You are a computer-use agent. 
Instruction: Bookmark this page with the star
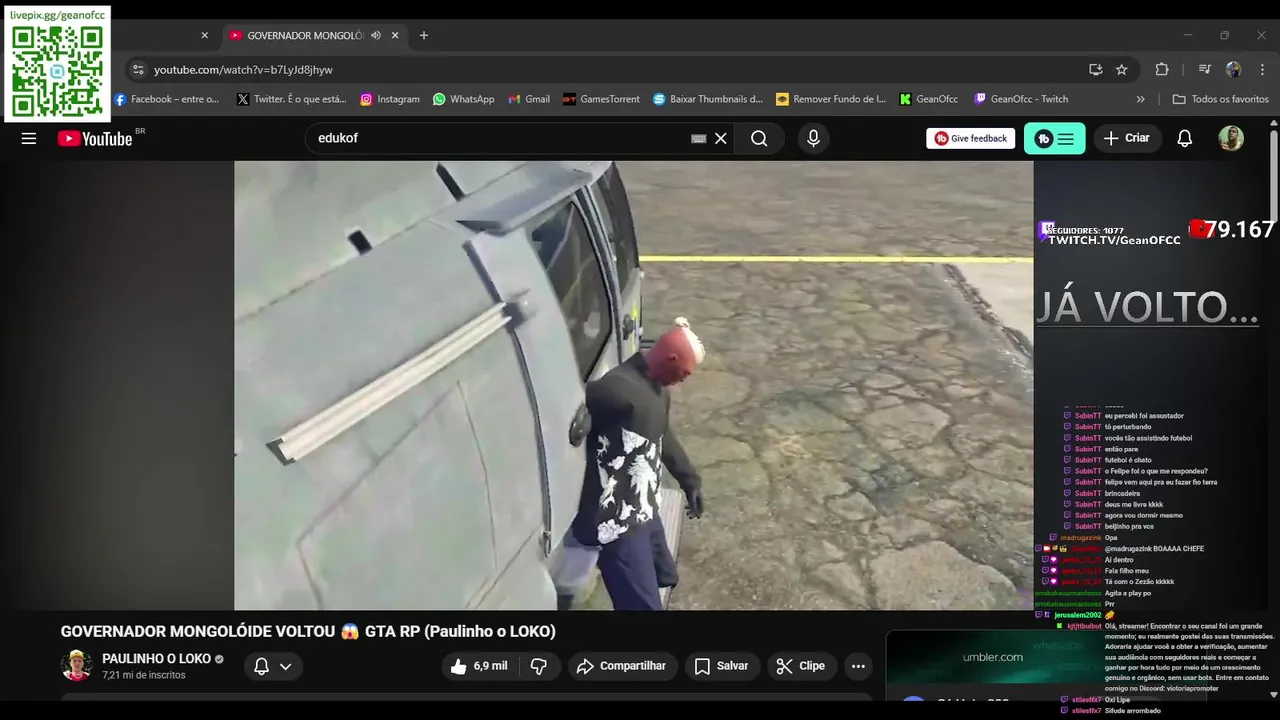(x=1122, y=70)
